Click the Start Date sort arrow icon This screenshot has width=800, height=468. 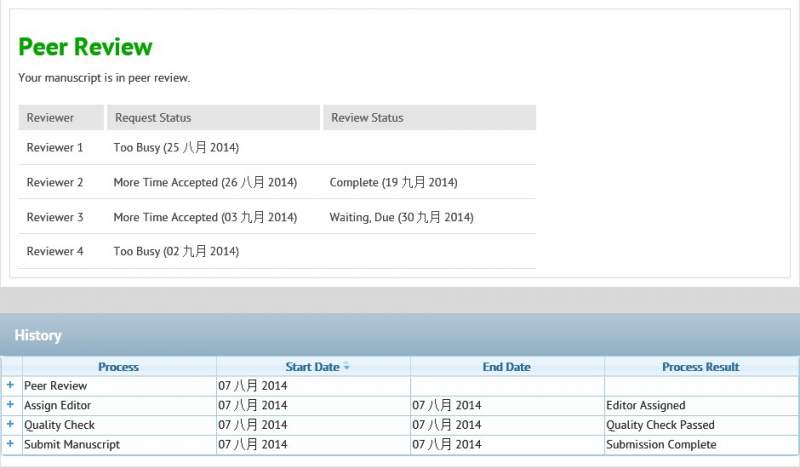click(347, 367)
